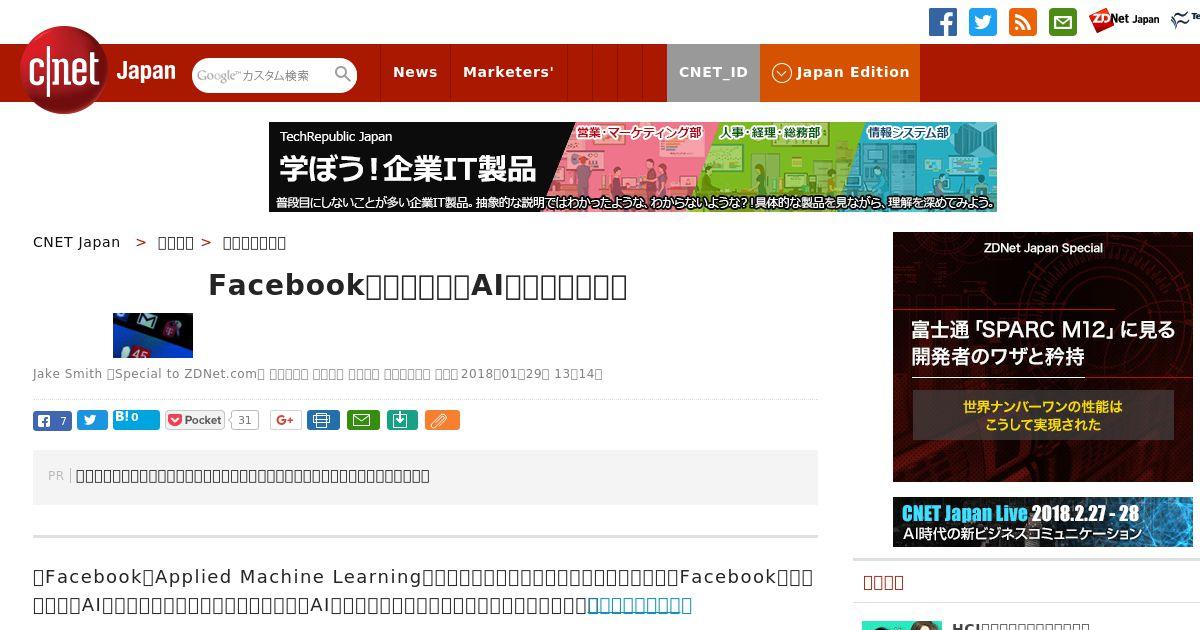Share the article on Facebook (count 7)
Viewport: 1200px width, 630px height.
click(52, 421)
